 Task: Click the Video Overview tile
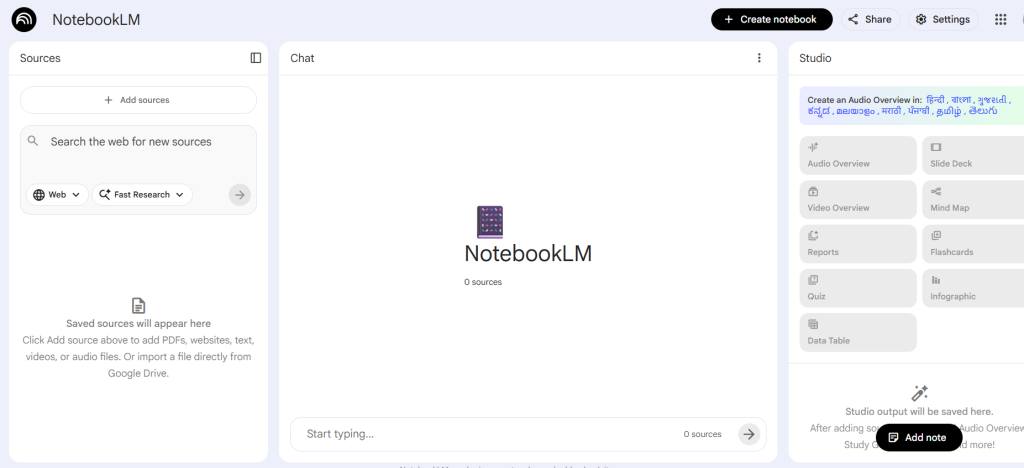pos(858,200)
